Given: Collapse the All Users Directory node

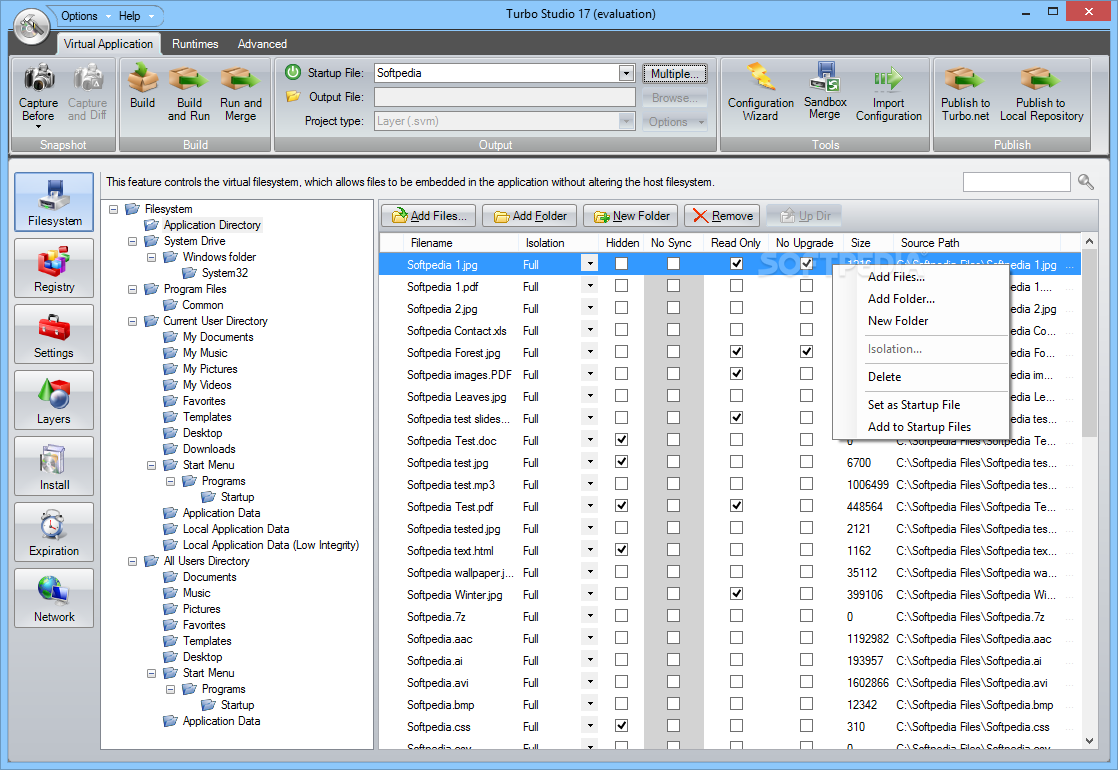Looking at the screenshot, I should click(x=132, y=561).
